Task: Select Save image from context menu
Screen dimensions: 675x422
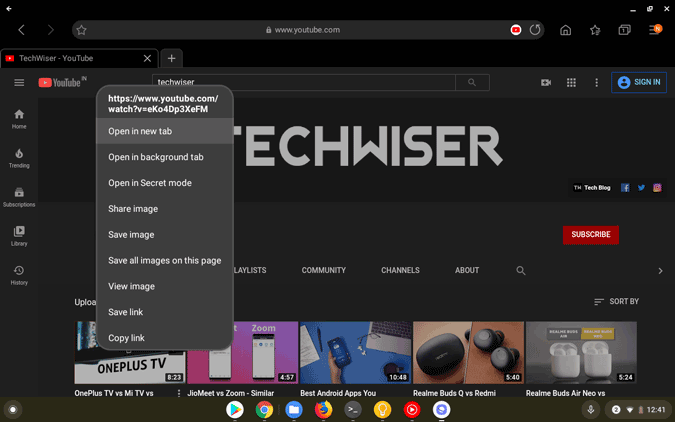Action: tap(165, 234)
